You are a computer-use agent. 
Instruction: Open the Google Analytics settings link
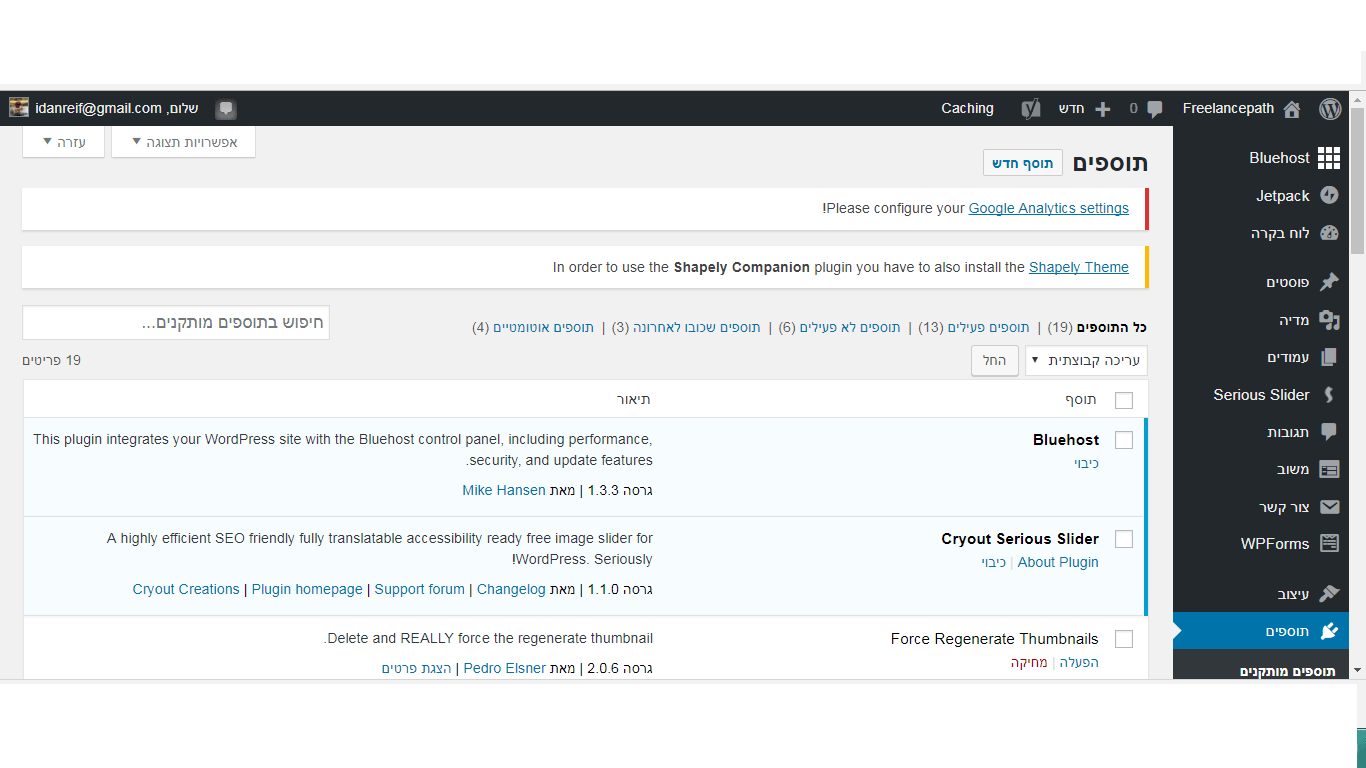1048,208
